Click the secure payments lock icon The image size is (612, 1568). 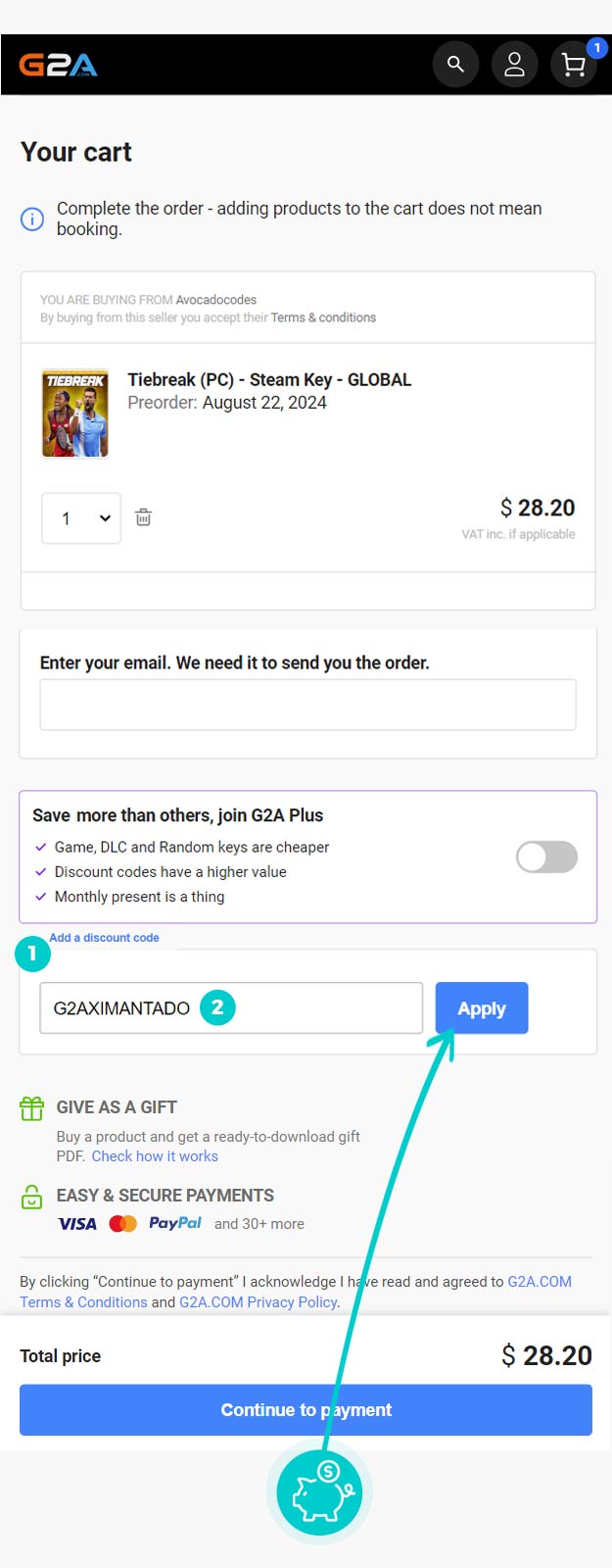(32, 1197)
